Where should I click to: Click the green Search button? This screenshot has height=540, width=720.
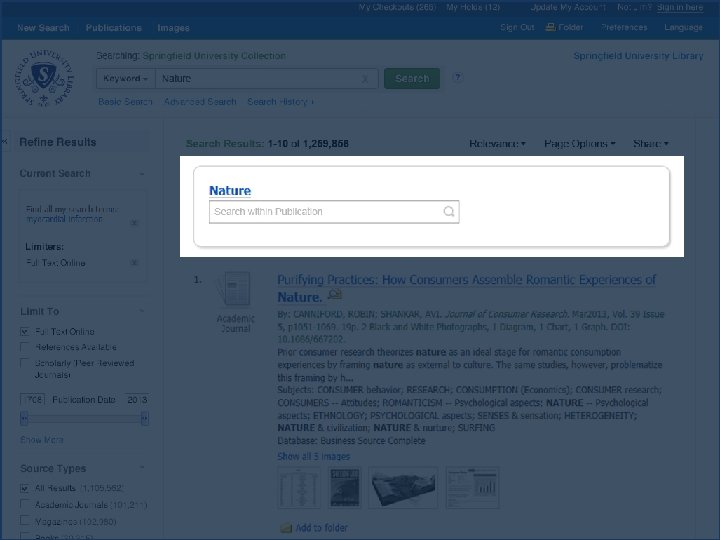(x=412, y=79)
